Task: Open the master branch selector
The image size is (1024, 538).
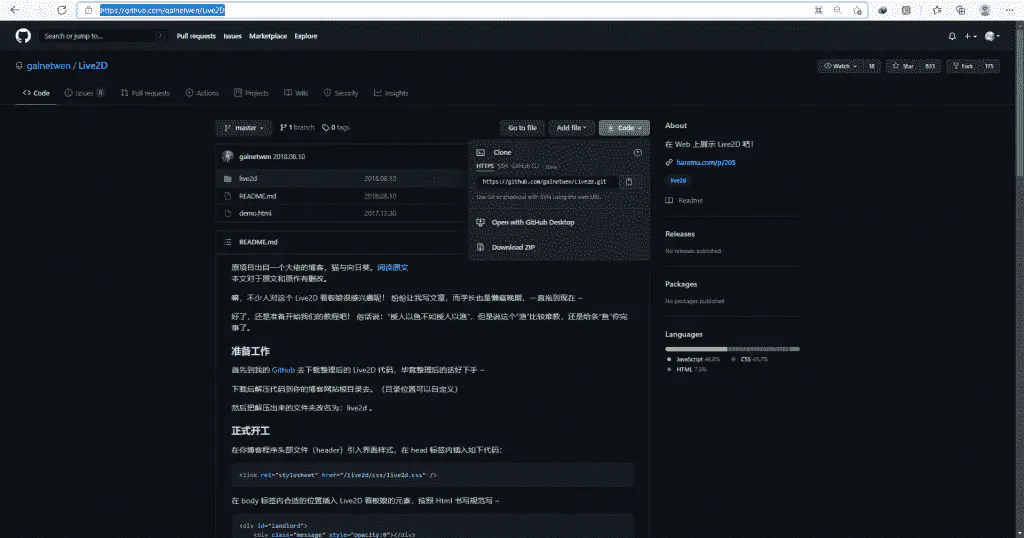Action: tap(244, 128)
